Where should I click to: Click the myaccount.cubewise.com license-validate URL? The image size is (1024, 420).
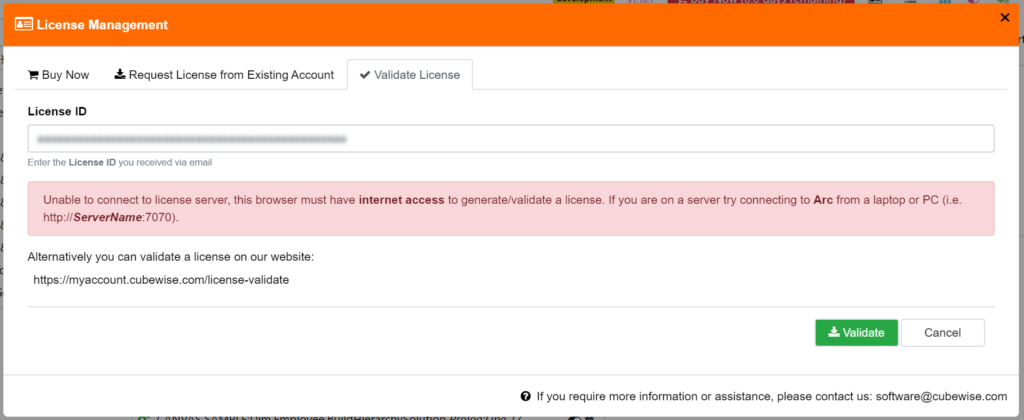[x=161, y=280]
